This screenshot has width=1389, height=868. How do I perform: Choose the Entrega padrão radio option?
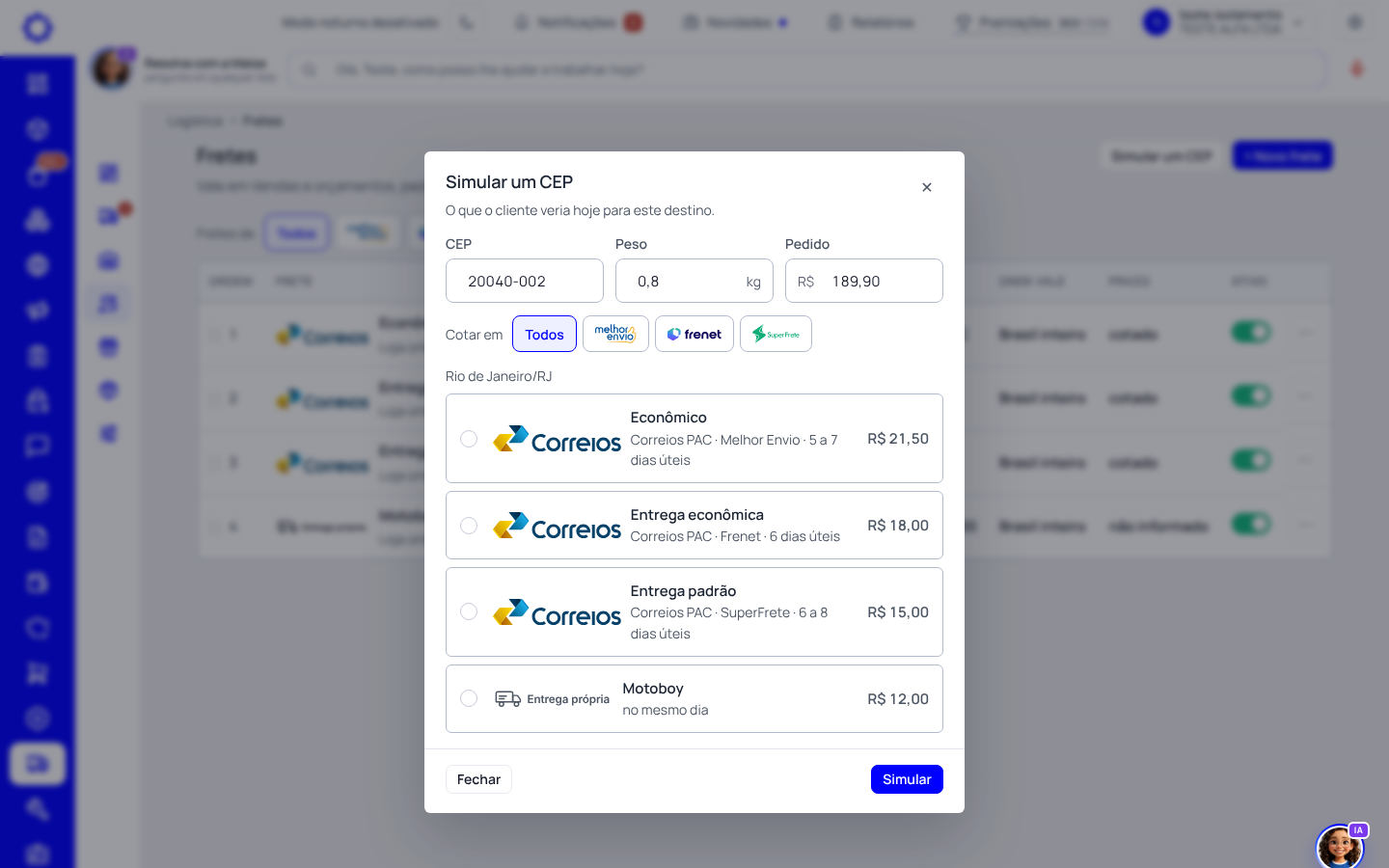tap(469, 611)
